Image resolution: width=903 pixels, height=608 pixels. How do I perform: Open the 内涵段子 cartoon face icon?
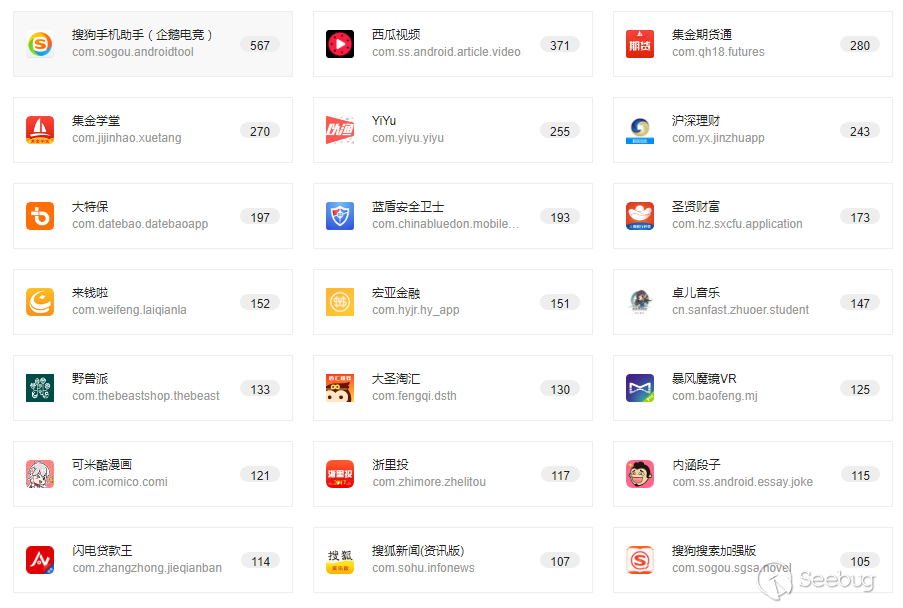[x=640, y=474]
